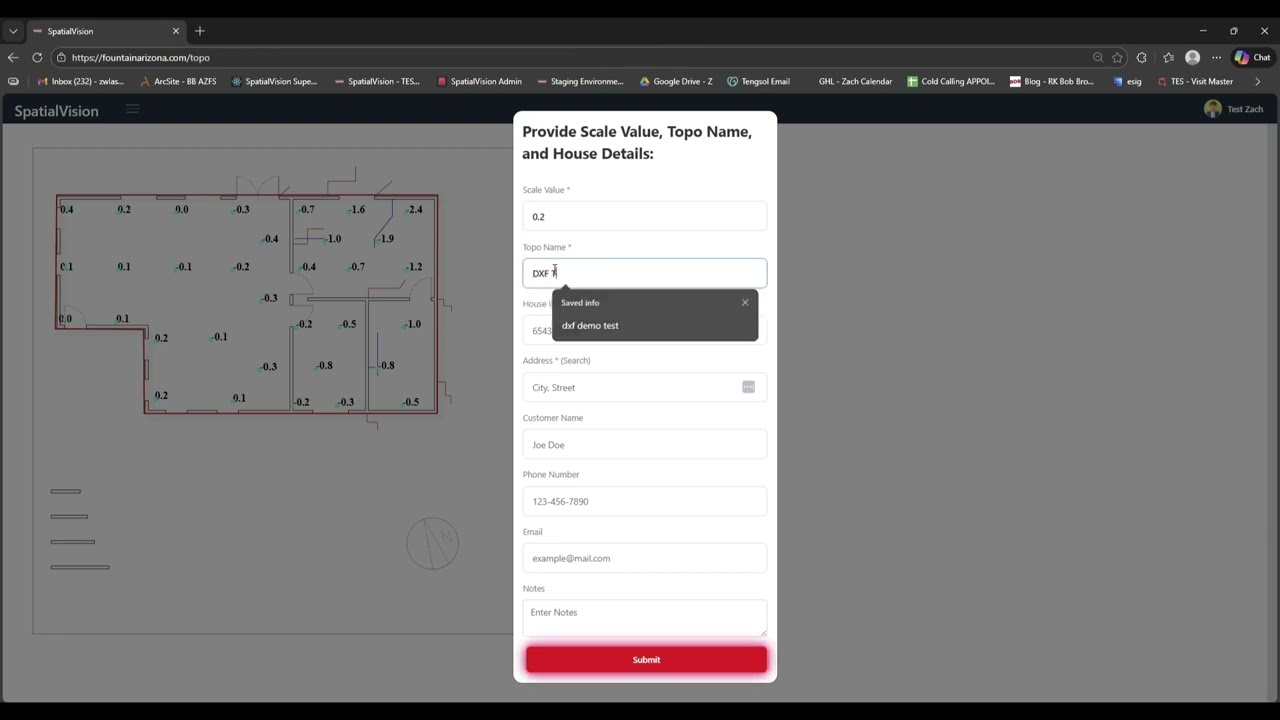Add this page to favorites star

(x=1118, y=58)
